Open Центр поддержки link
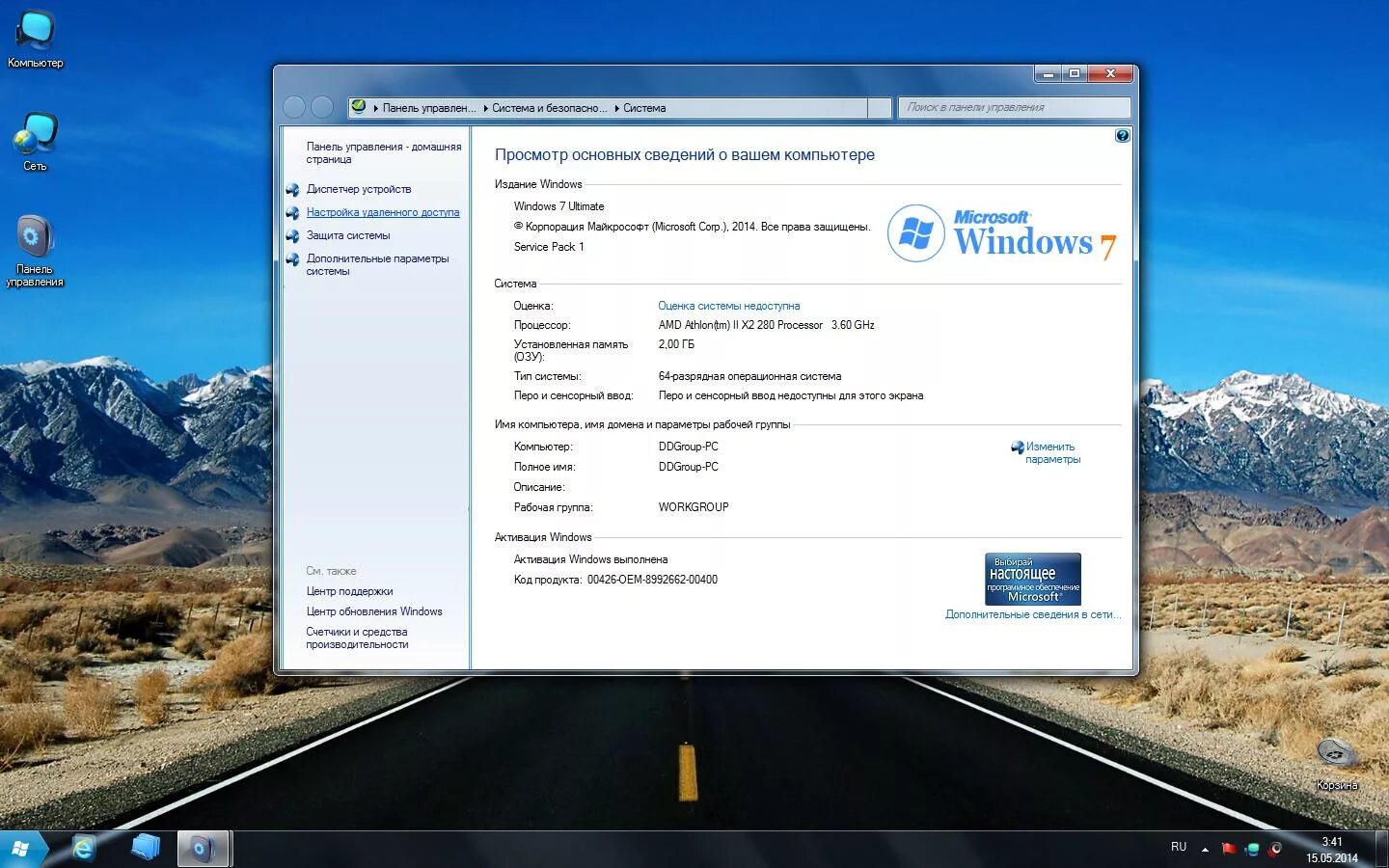The height and width of the screenshot is (868, 1389). click(349, 591)
